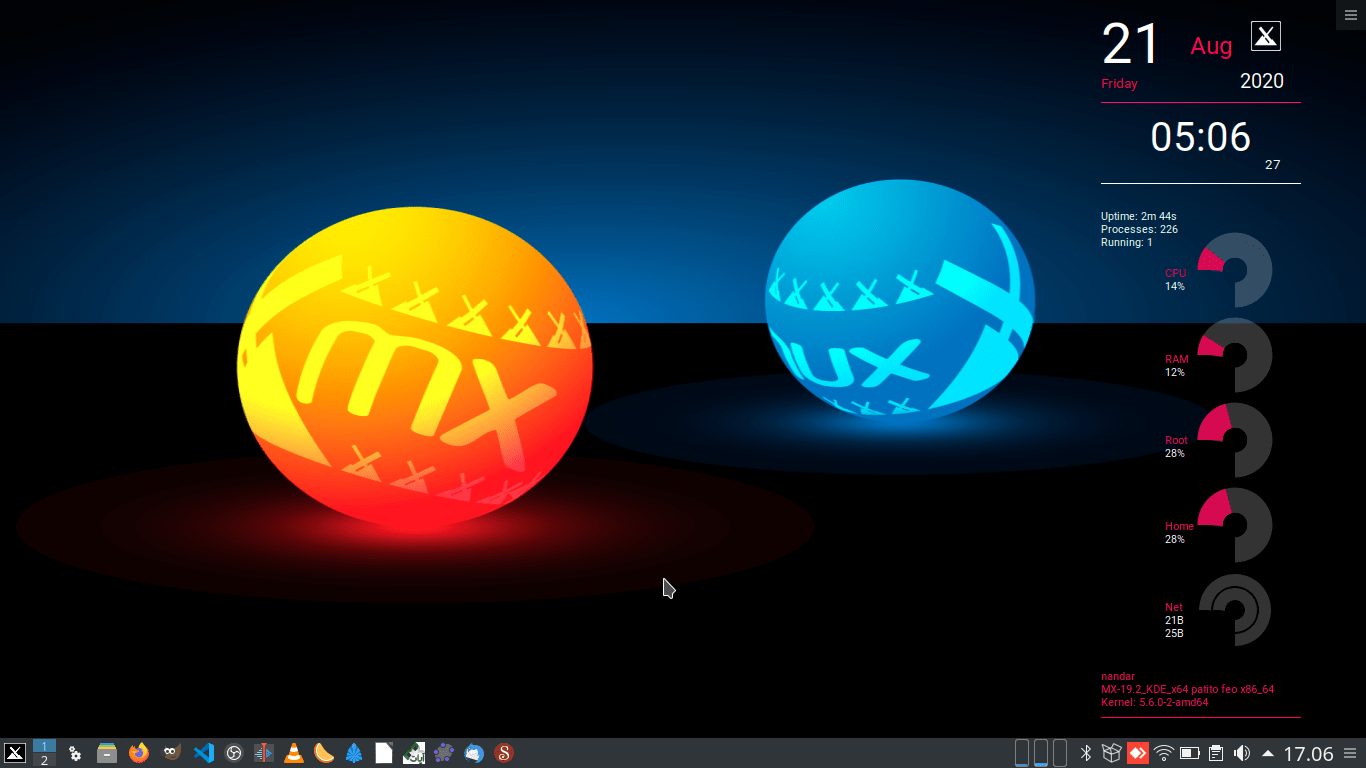Click the '2020' year text

pos(1262,82)
